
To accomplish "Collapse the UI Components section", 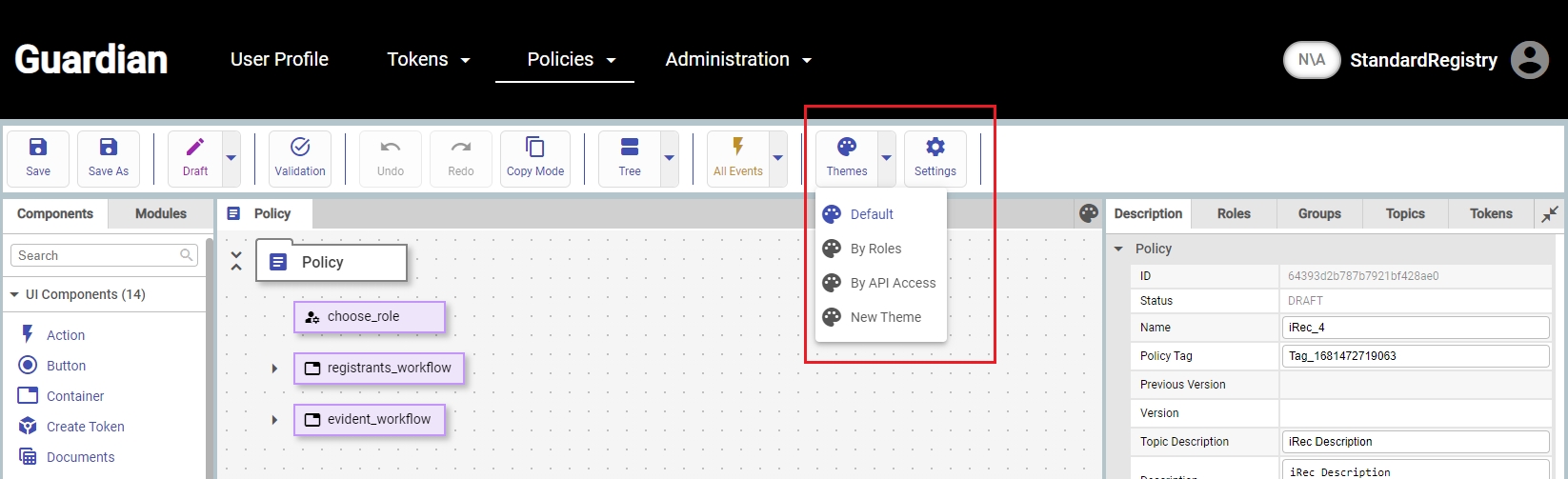I will (x=14, y=295).
